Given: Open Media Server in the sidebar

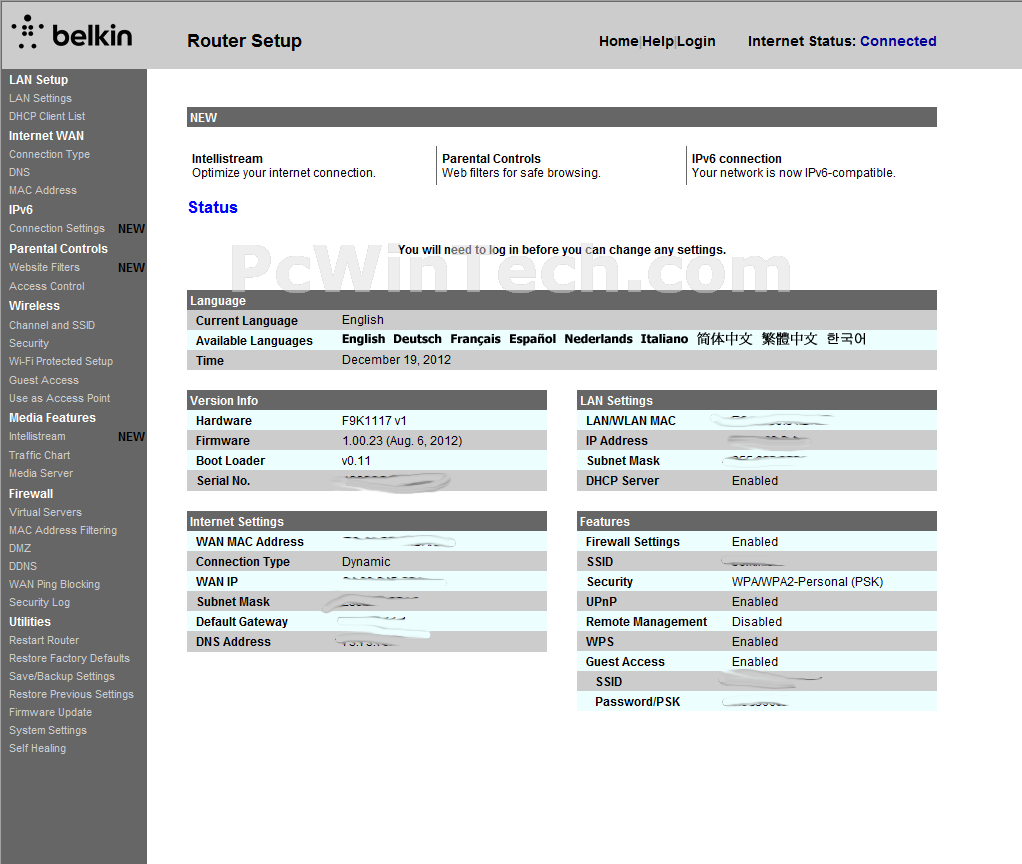Looking at the screenshot, I should pos(41,473).
